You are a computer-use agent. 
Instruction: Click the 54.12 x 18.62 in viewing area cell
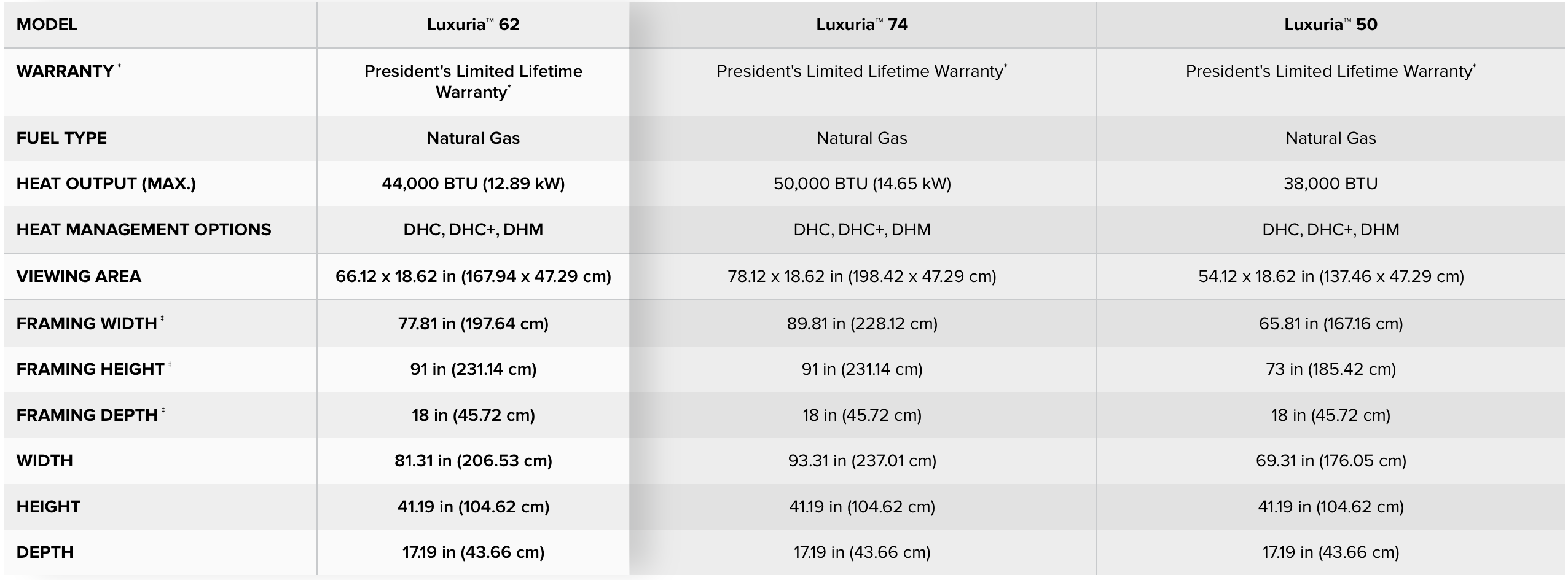click(1331, 276)
